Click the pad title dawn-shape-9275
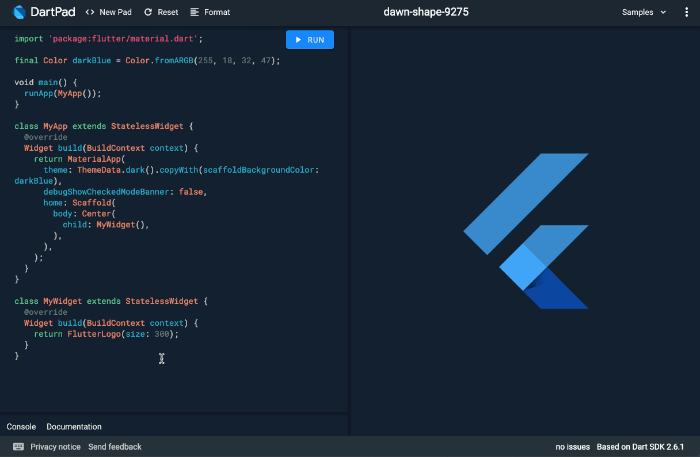 tap(426, 12)
